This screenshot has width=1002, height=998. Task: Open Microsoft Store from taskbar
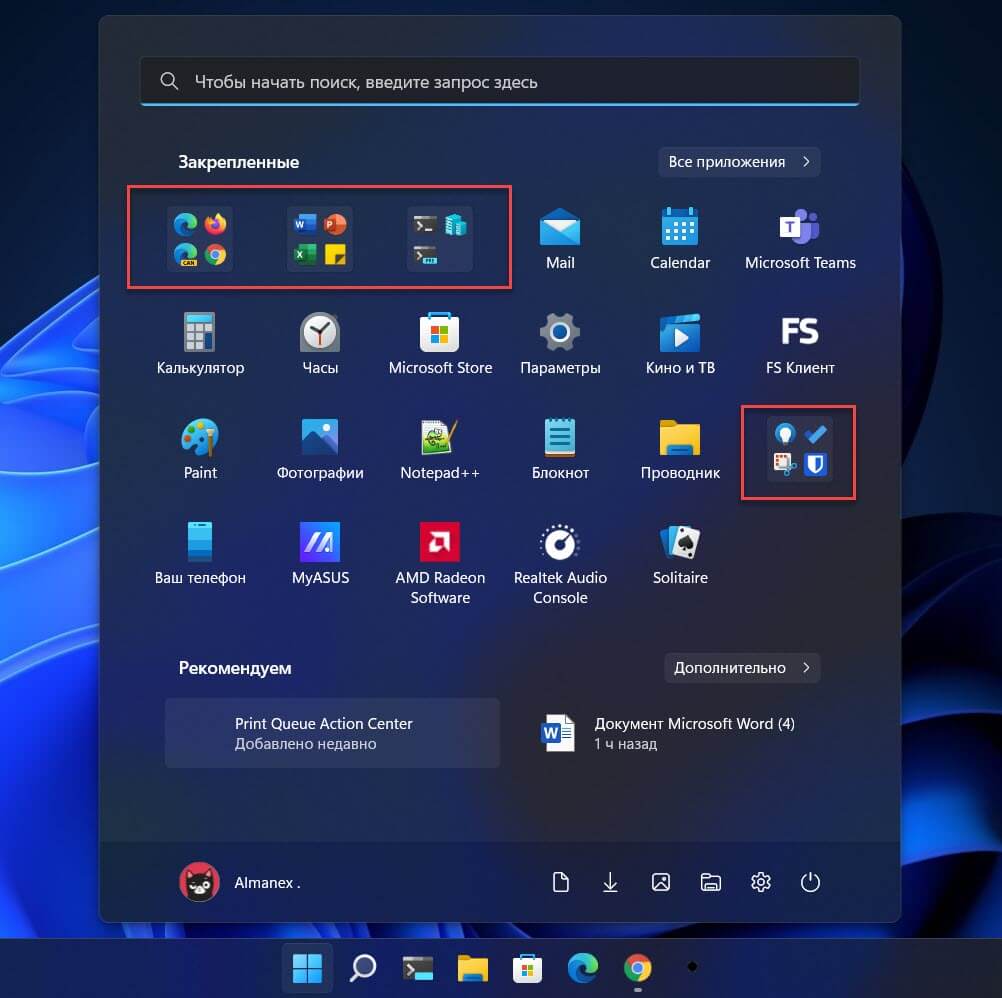point(528,967)
